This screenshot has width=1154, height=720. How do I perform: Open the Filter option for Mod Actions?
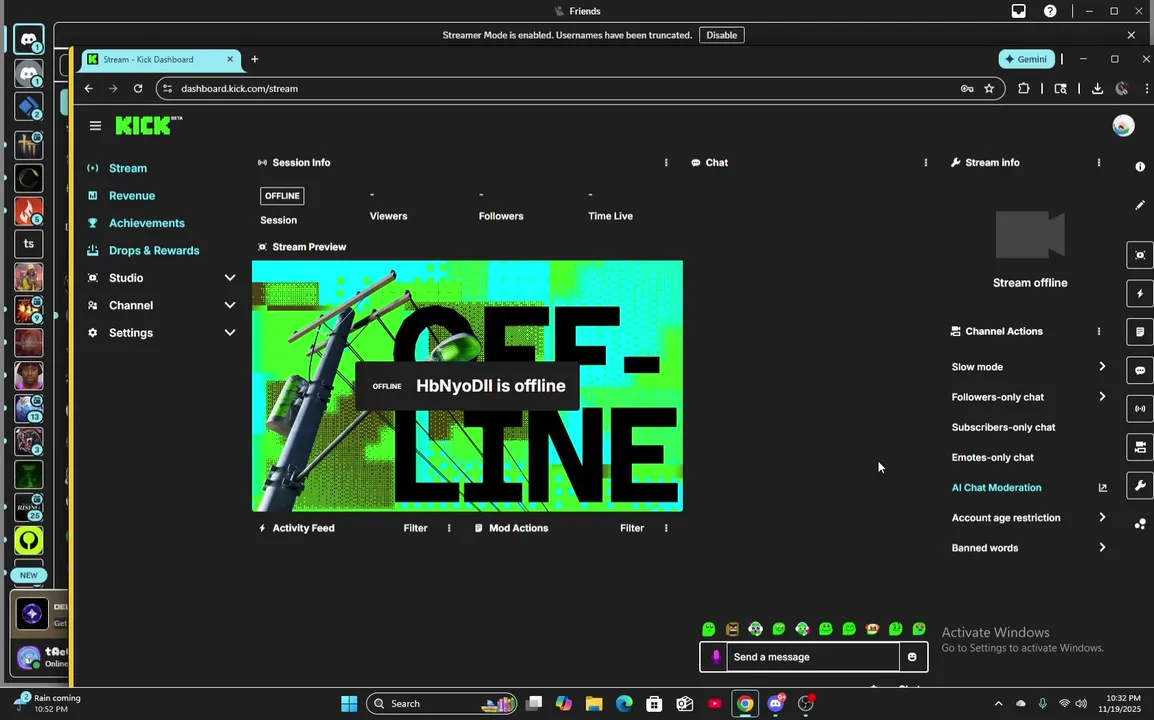tap(631, 528)
